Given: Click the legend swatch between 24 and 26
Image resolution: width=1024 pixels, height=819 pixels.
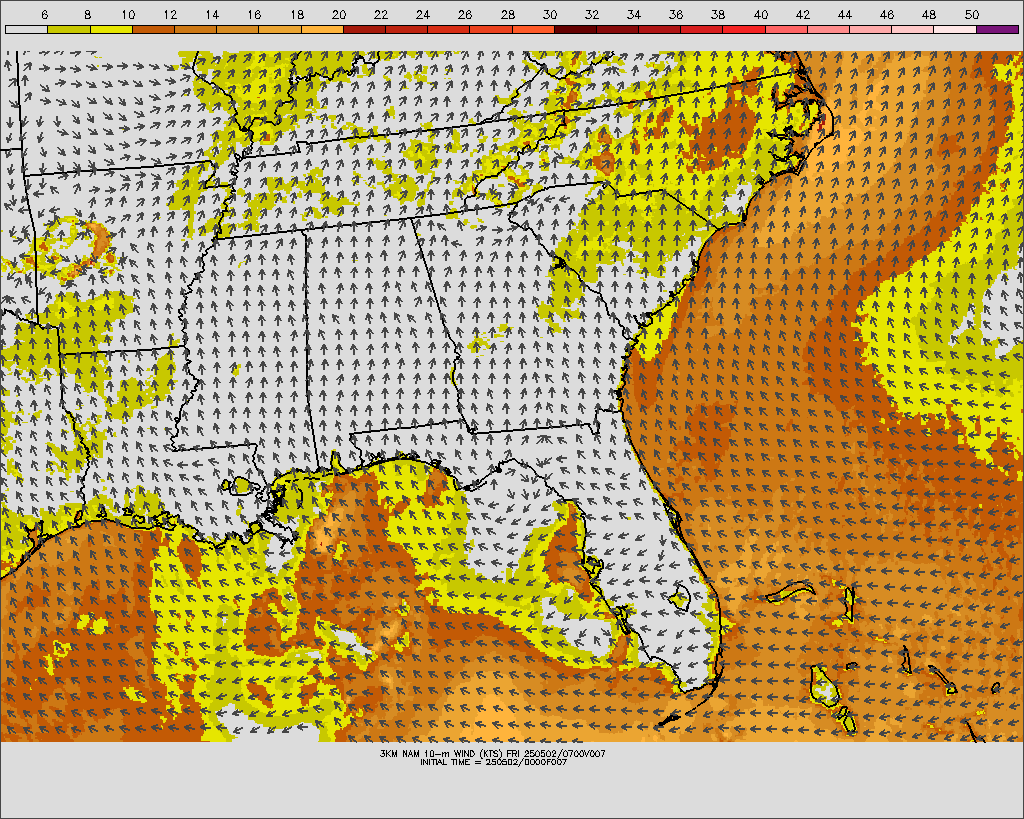Looking at the screenshot, I should (449, 29).
